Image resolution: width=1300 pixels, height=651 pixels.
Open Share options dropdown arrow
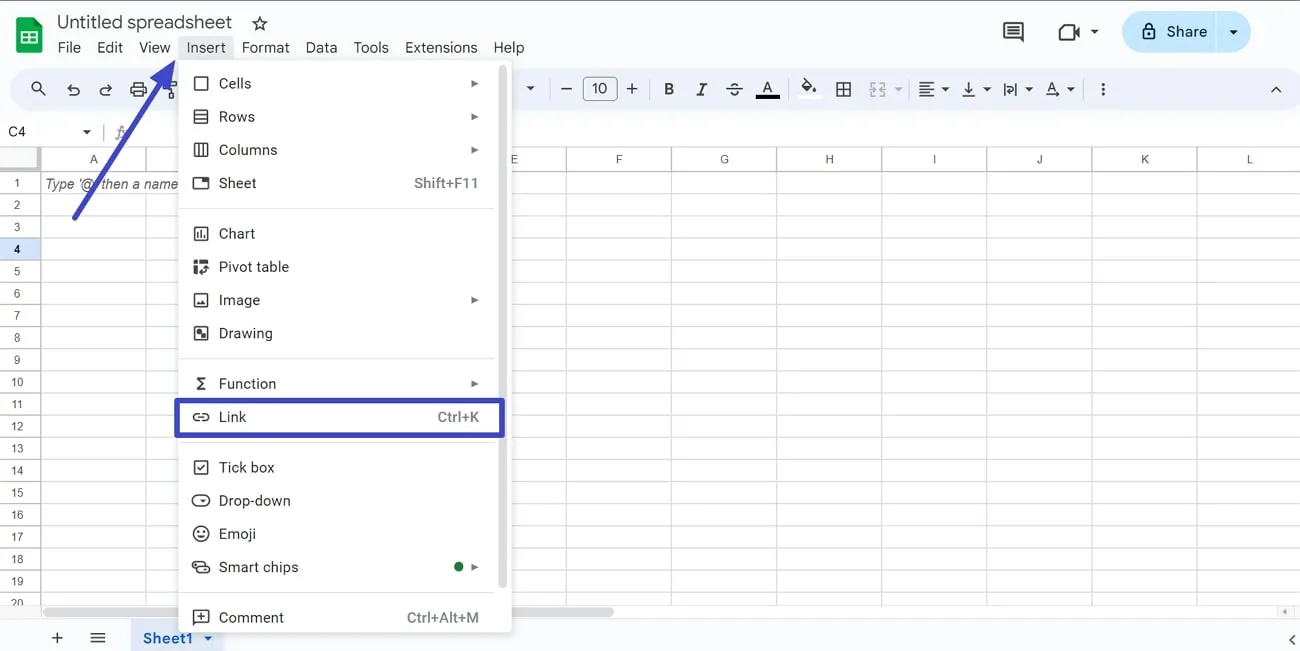click(1234, 32)
